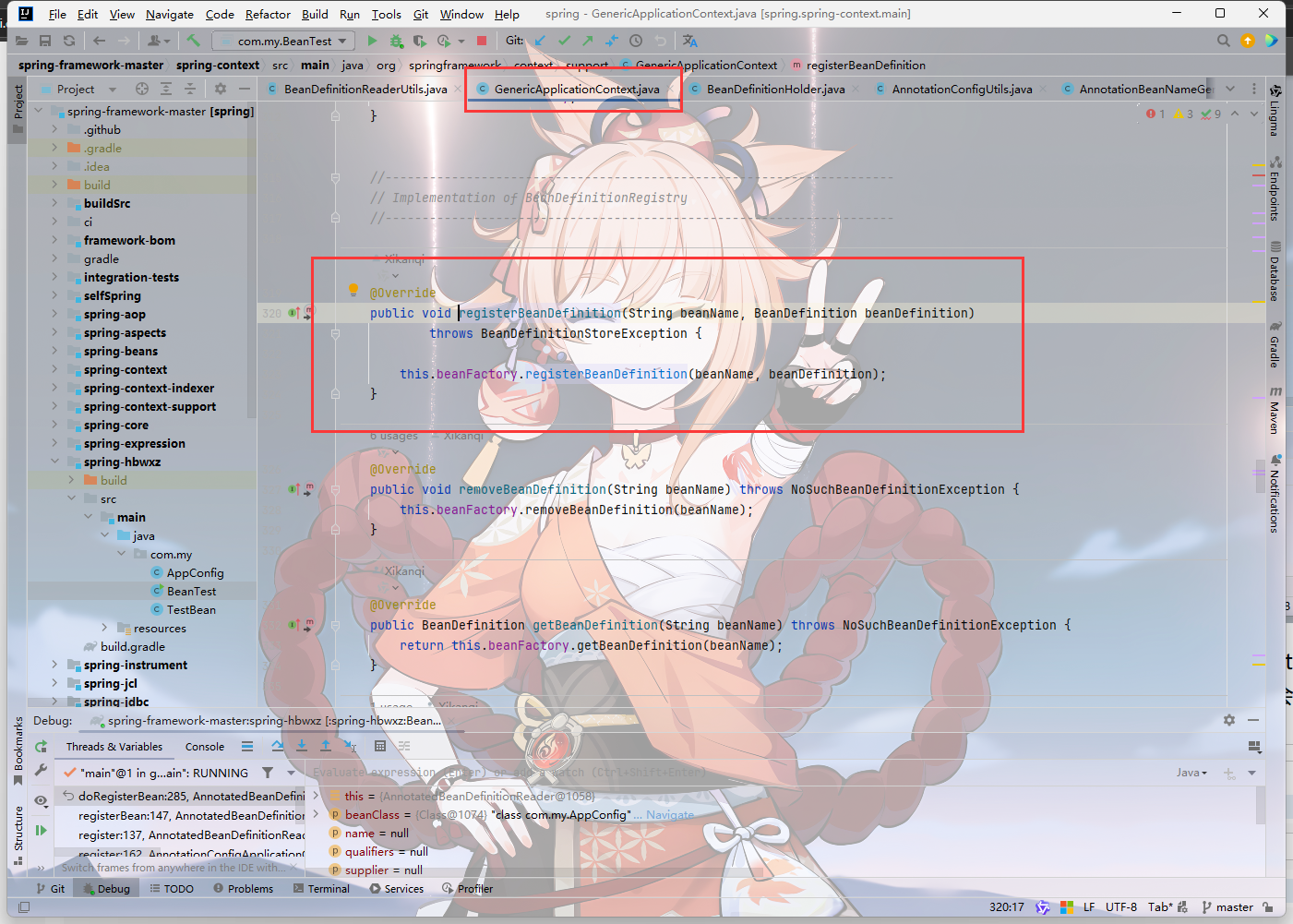Click Resume Program icon in debug sidebar
The height and width of the screenshot is (924, 1293).
coord(41,831)
